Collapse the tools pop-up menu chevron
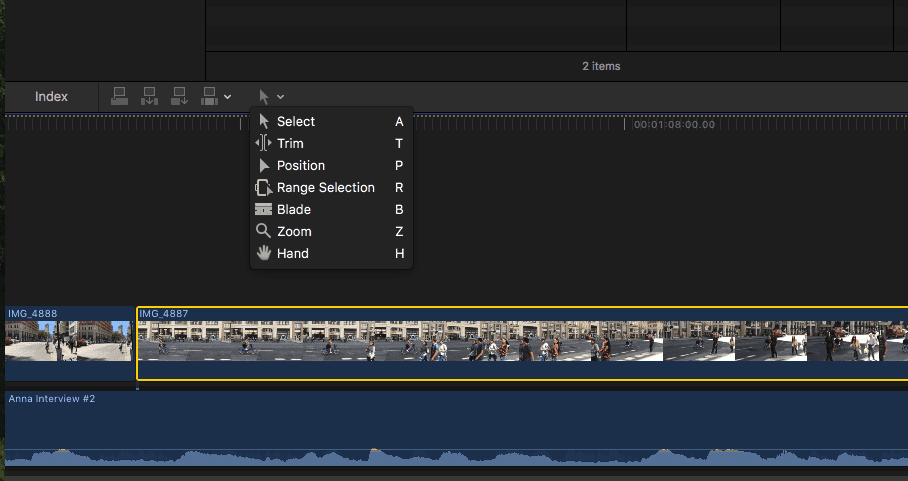The width and height of the screenshot is (908, 481). point(281,97)
